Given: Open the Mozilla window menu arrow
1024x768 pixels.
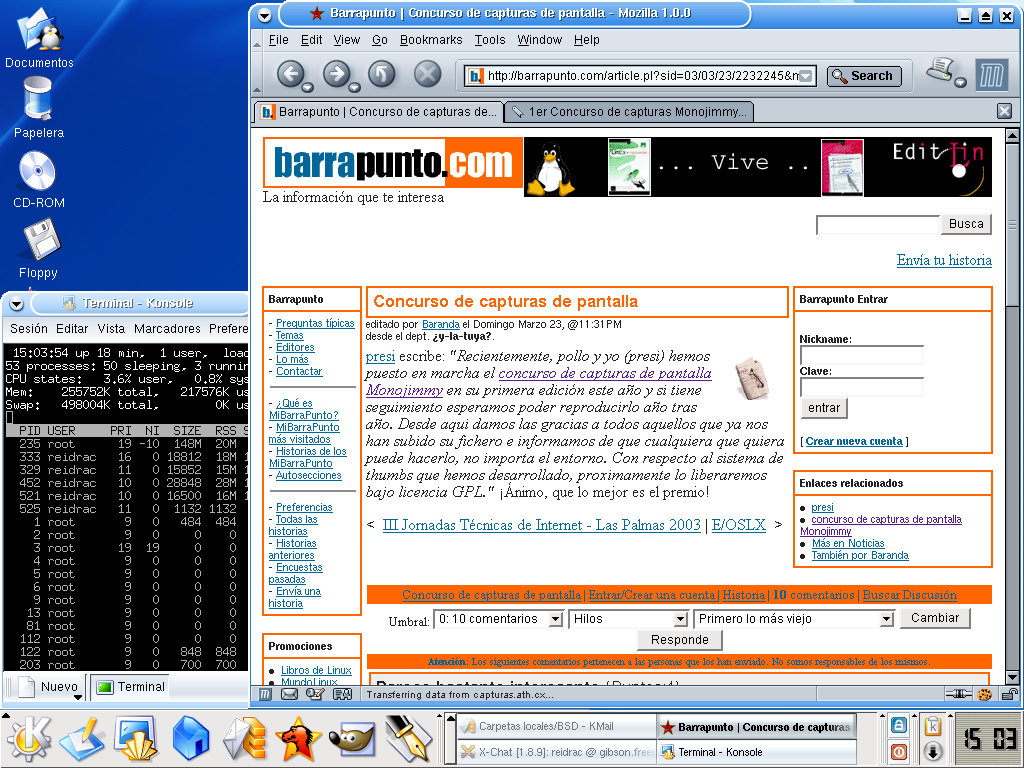Looking at the screenshot, I should (264, 15).
